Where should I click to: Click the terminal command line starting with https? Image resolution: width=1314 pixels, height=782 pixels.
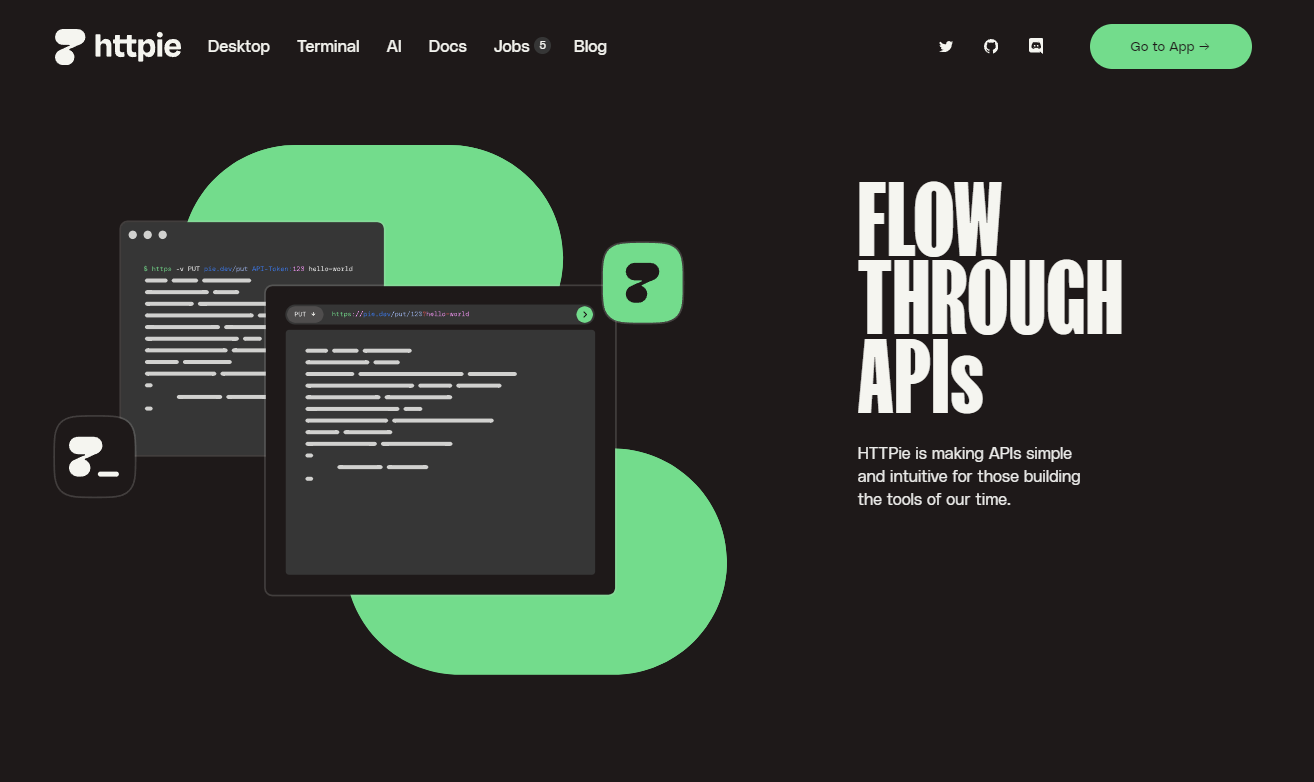pyautogui.click(x=248, y=268)
